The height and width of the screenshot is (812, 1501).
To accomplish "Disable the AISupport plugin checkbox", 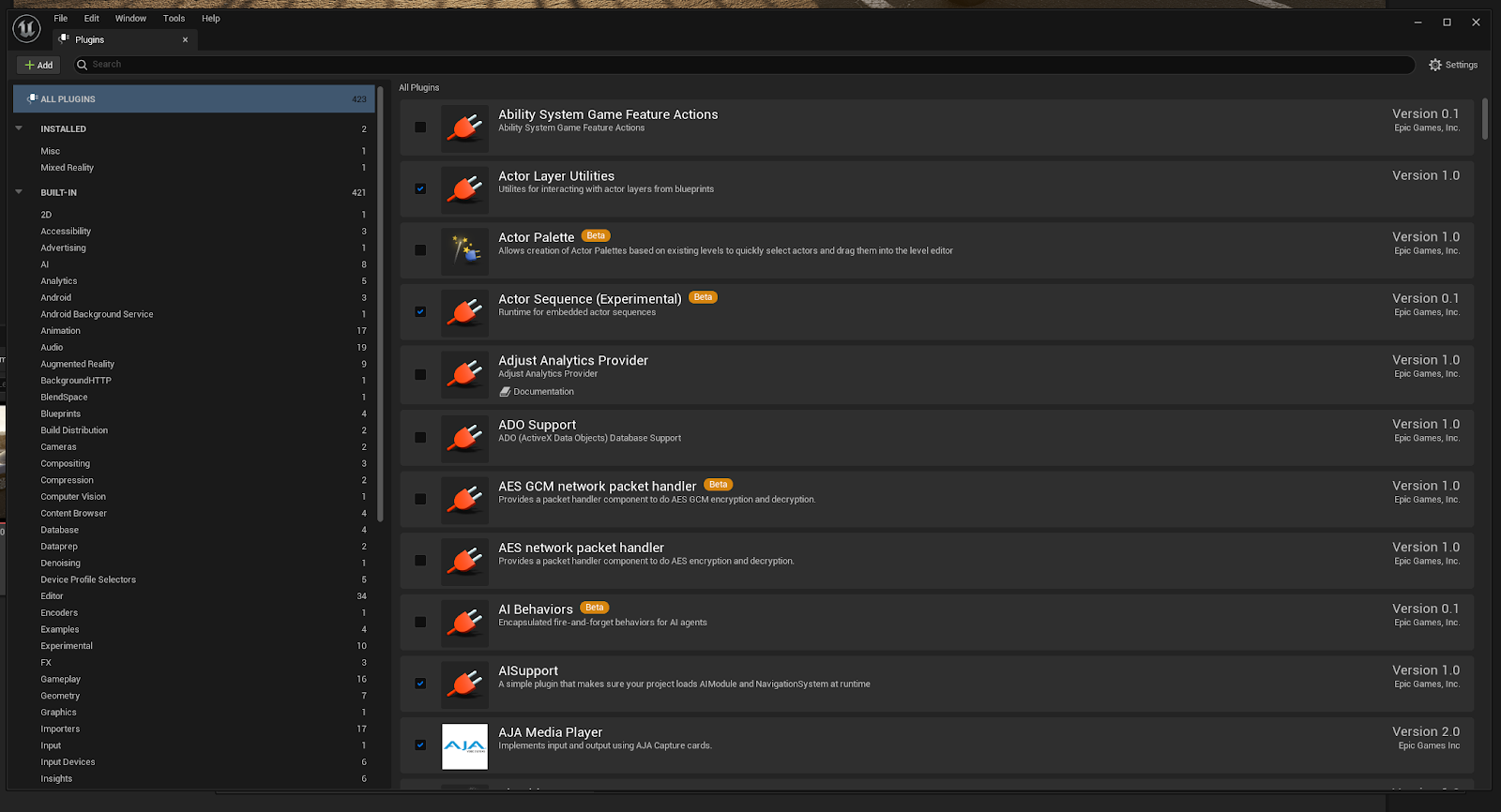I will click(x=420, y=684).
